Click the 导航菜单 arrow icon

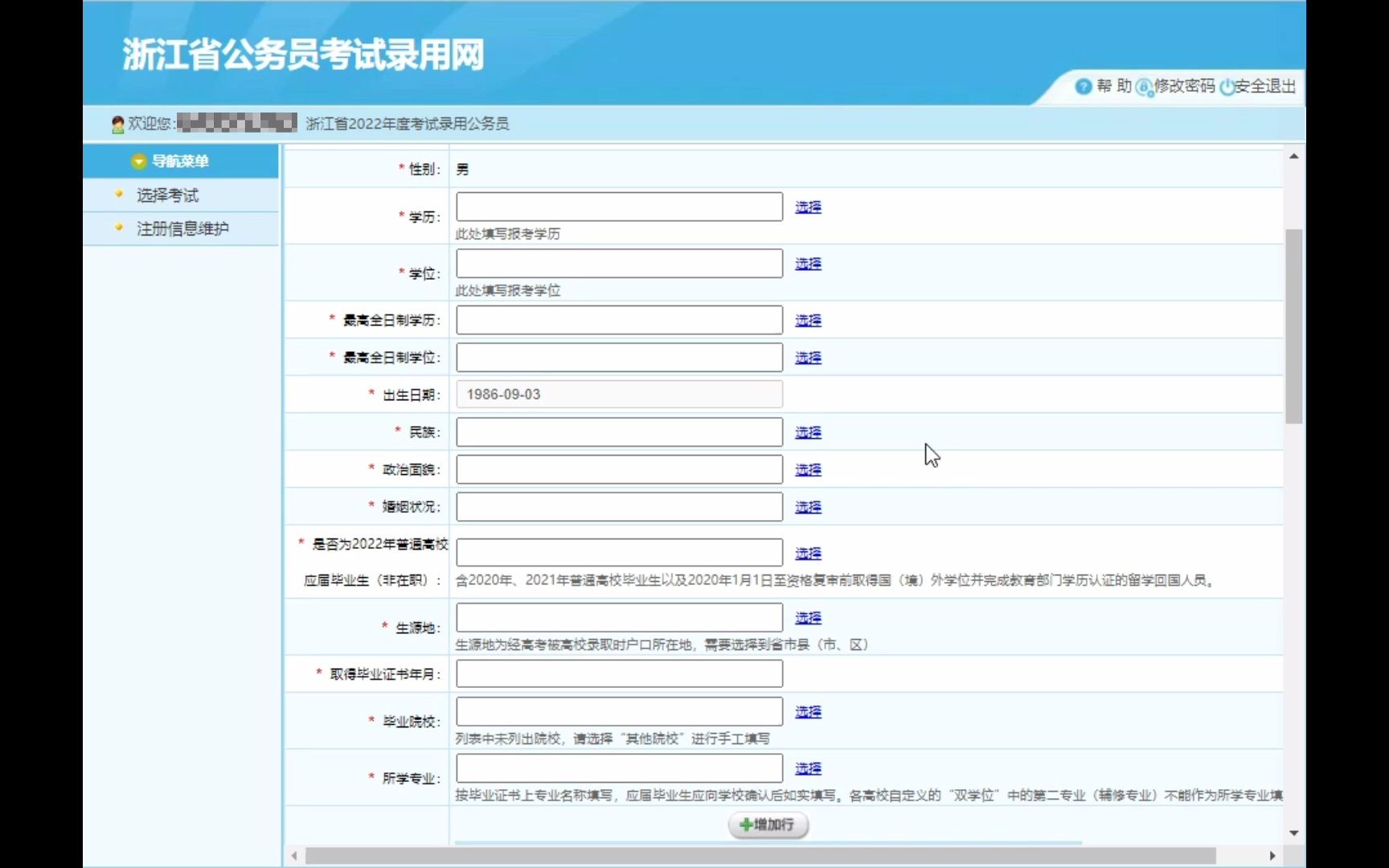[139, 162]
